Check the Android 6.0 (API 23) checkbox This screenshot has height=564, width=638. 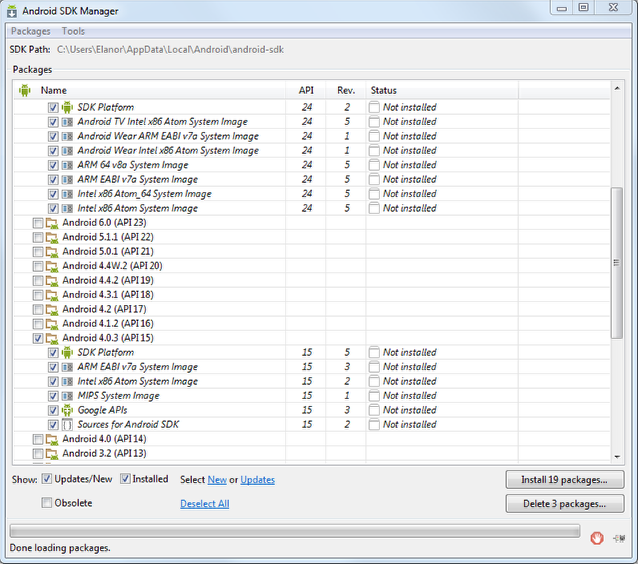tap(38, 223)
